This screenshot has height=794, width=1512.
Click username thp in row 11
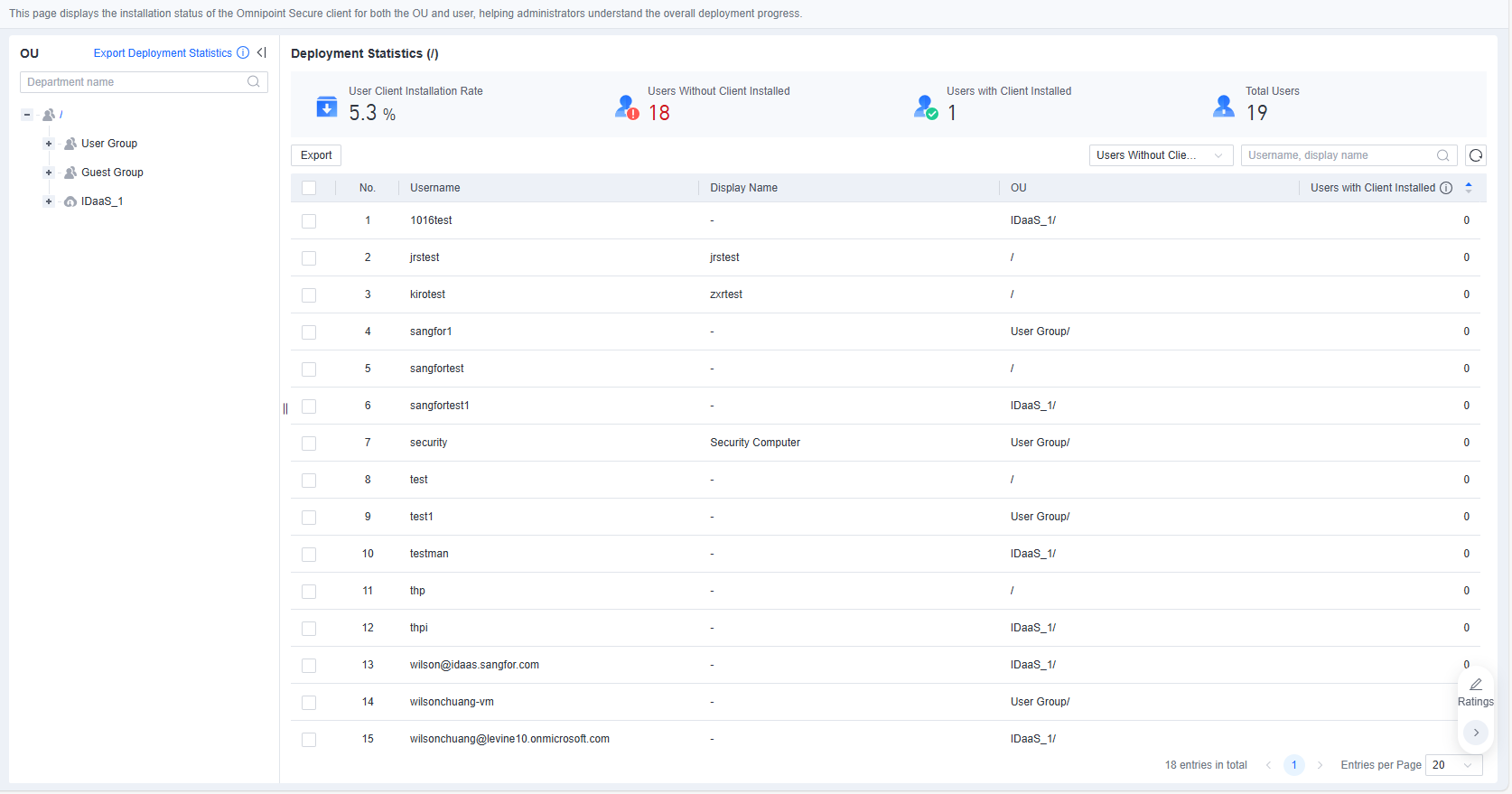(417, 591)
